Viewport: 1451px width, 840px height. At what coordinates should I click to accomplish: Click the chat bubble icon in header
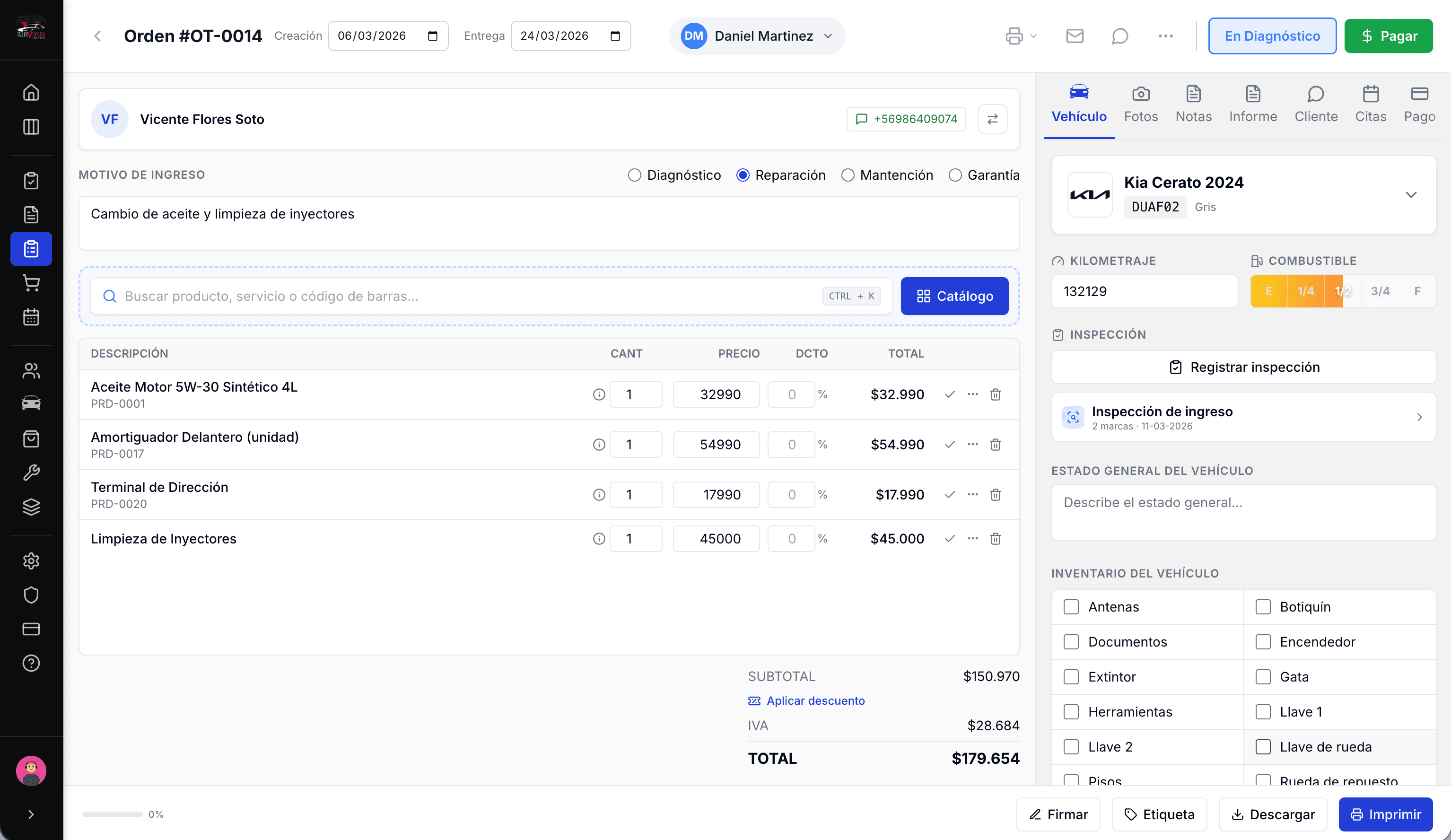tap(1119, 35)
